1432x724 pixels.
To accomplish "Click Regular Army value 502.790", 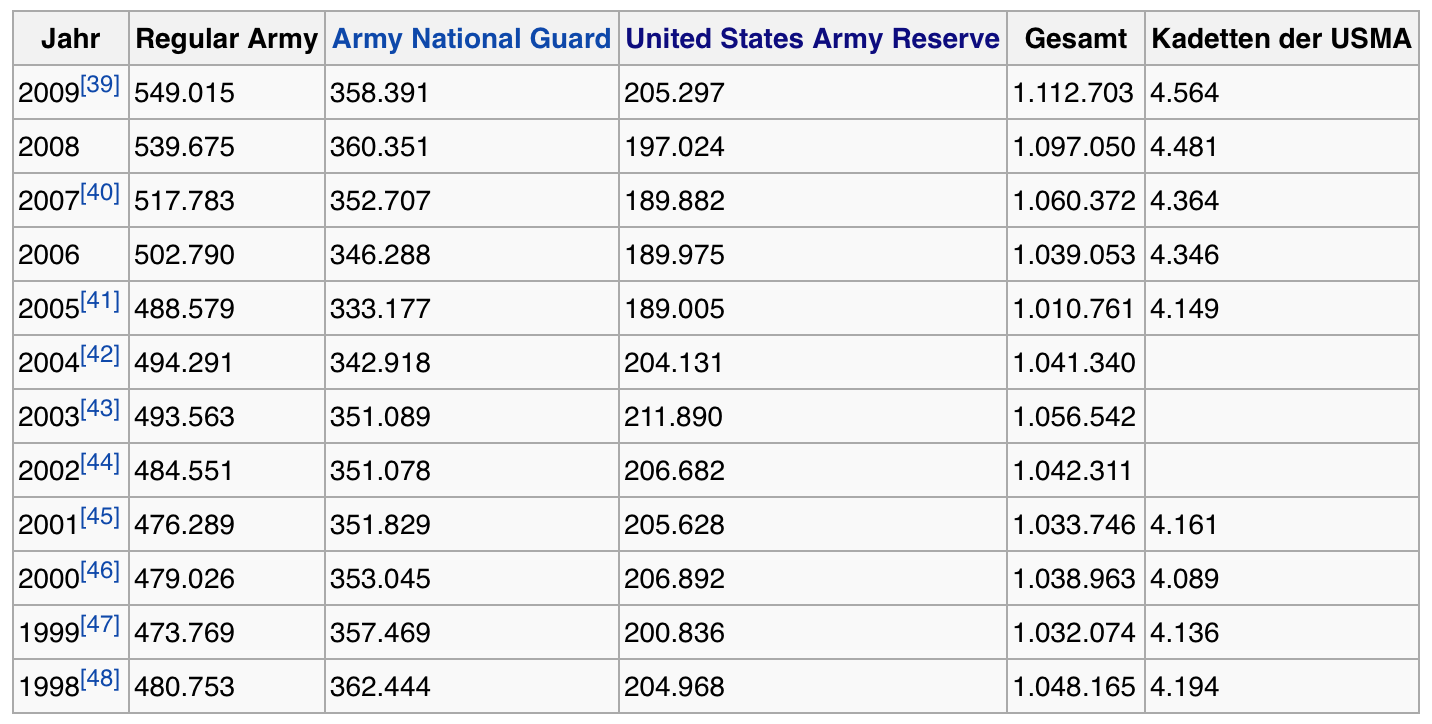I will [x=185, y=255].
